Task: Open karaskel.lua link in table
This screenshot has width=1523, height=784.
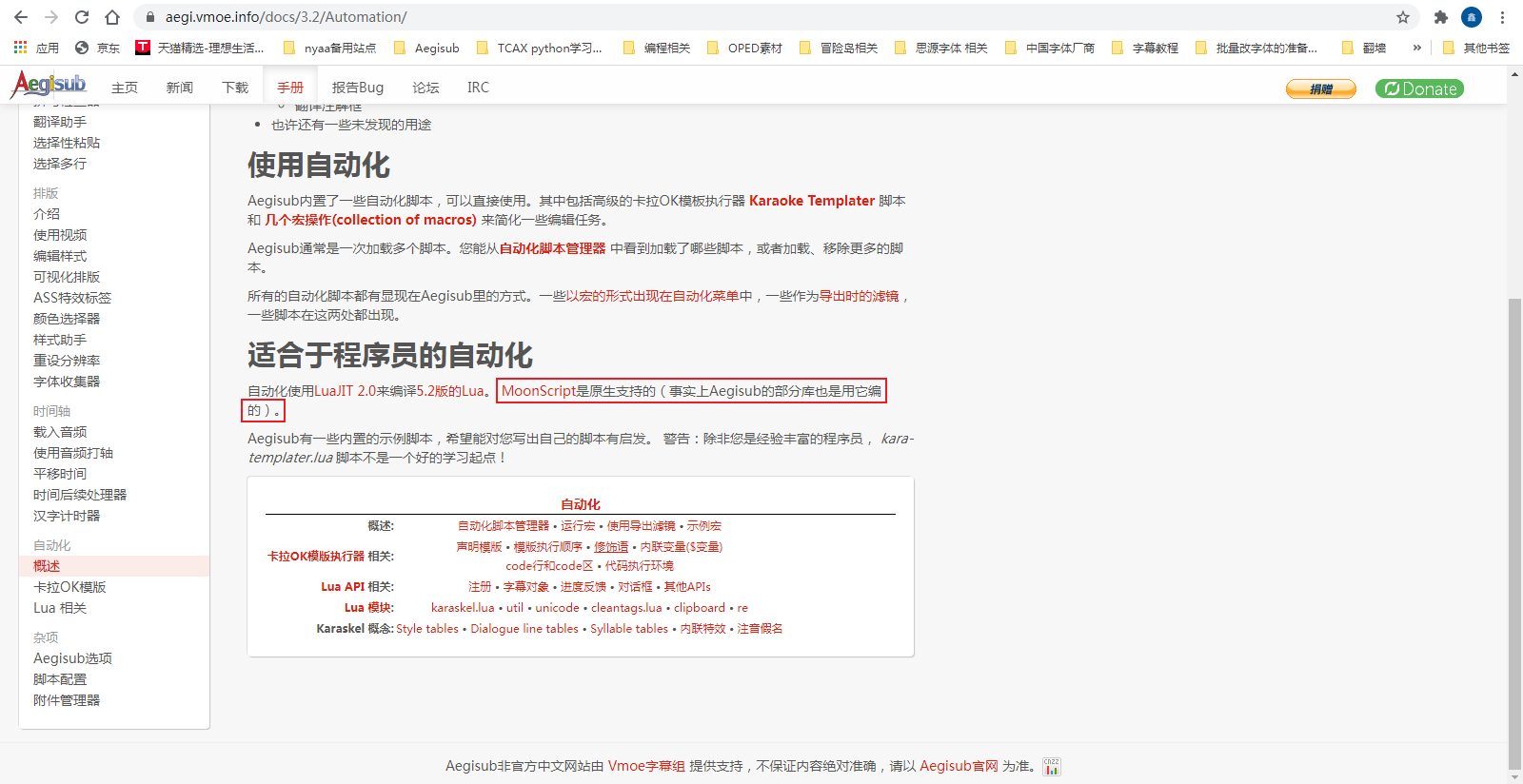Action: [x=463, y=608]
